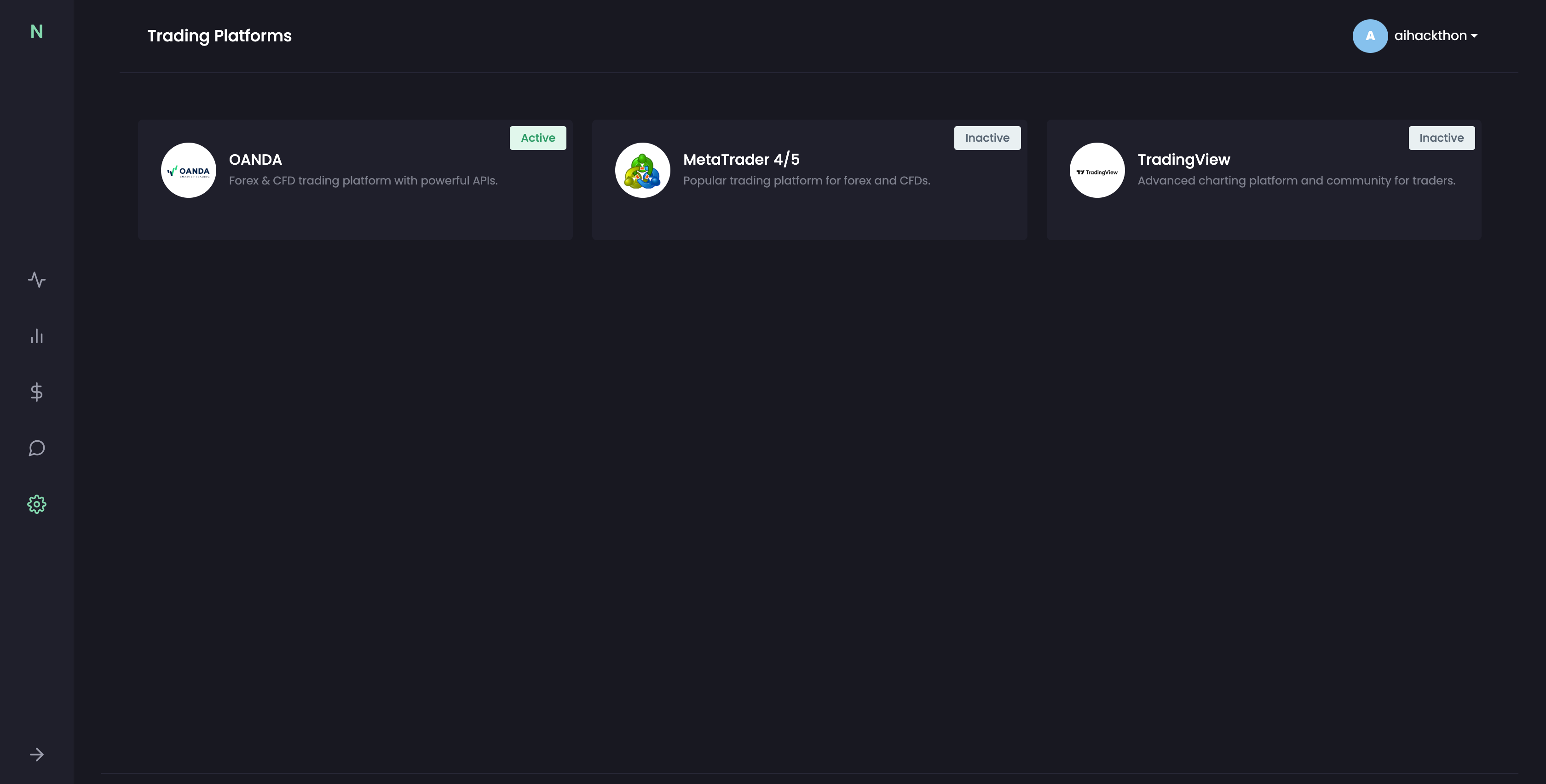Click the MetaTrader logo icon
The image size is (1546, 784).
point(642,171)
